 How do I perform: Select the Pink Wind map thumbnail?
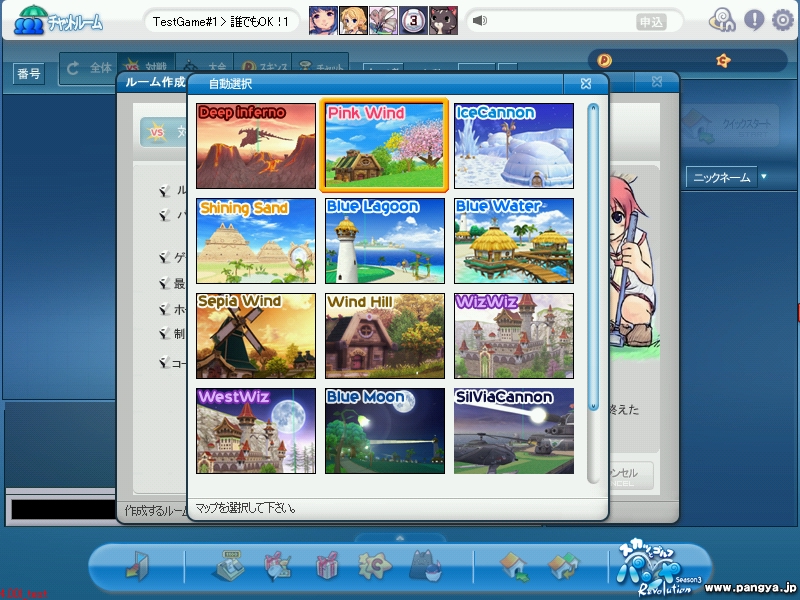coord(384,146)
